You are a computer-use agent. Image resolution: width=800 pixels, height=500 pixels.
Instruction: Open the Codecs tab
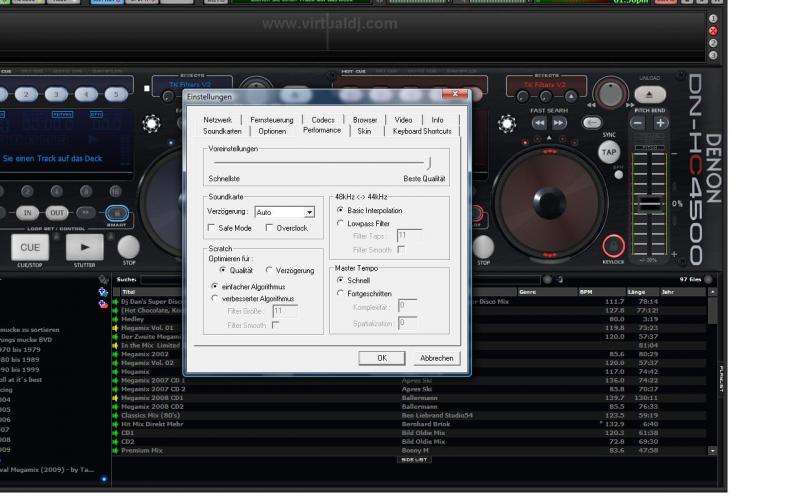click(x=323, y=120)
